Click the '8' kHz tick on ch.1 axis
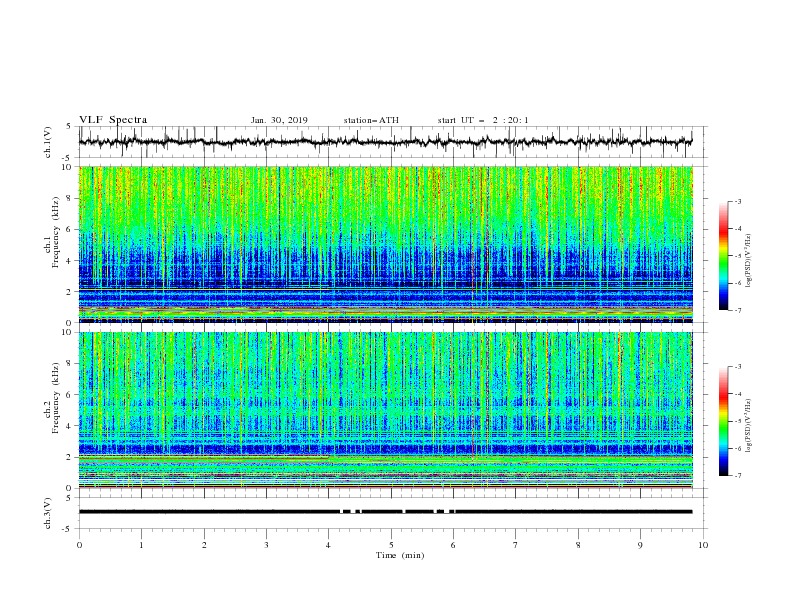This screenshot has width=792, height=612. click(x=69, y=198)
